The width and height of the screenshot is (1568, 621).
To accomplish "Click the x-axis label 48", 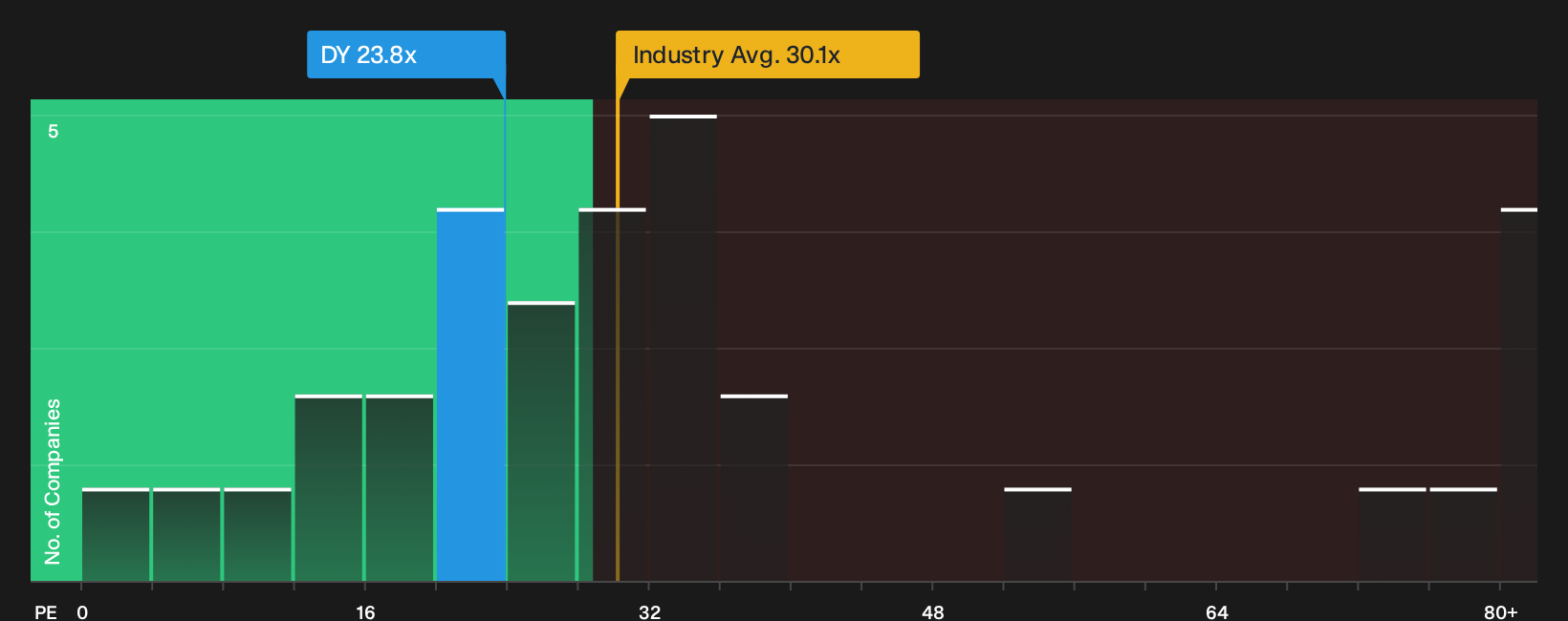I will [933, 611].
